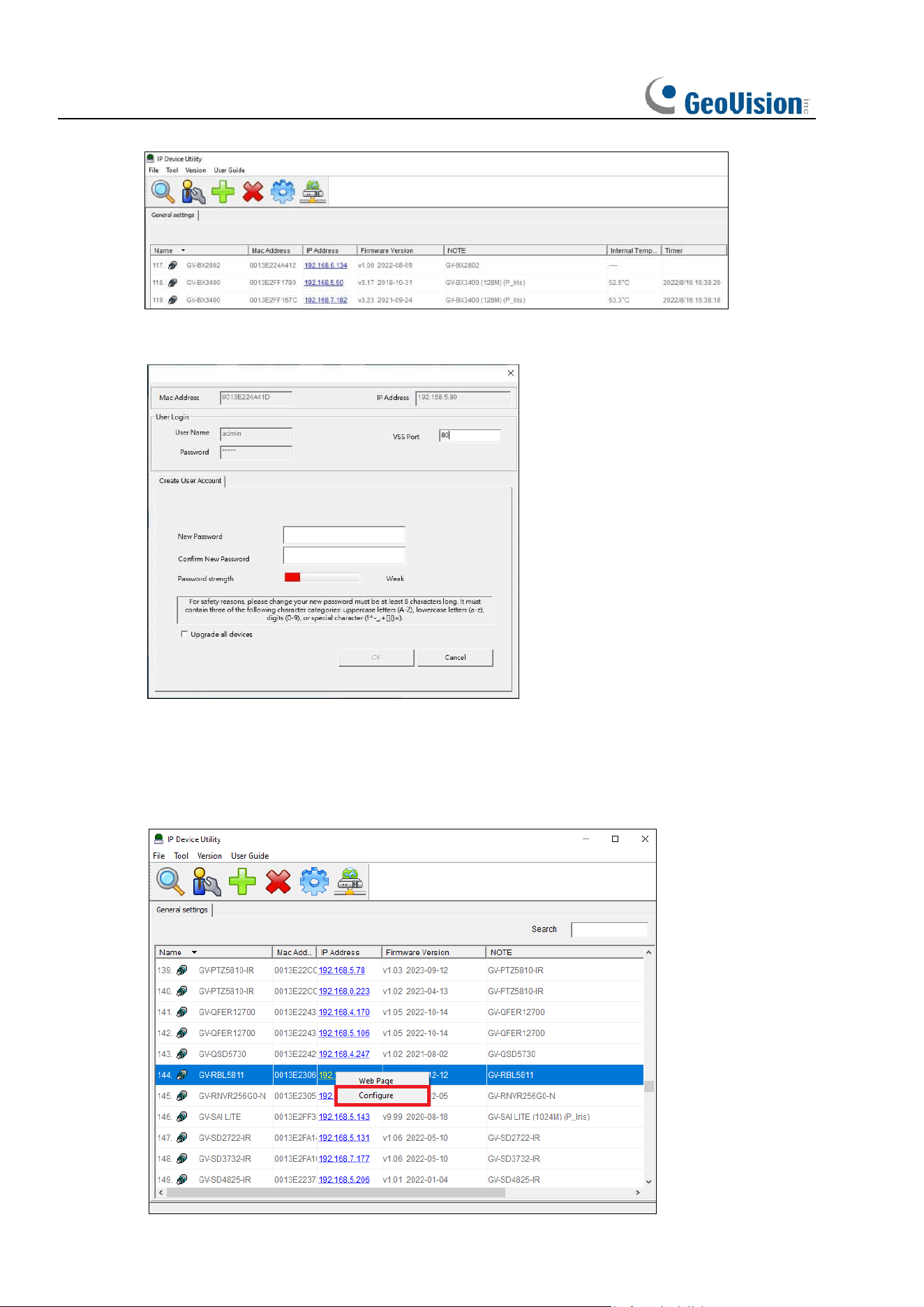Click the magnifier search icon in lower toolbar

[170, 881]
